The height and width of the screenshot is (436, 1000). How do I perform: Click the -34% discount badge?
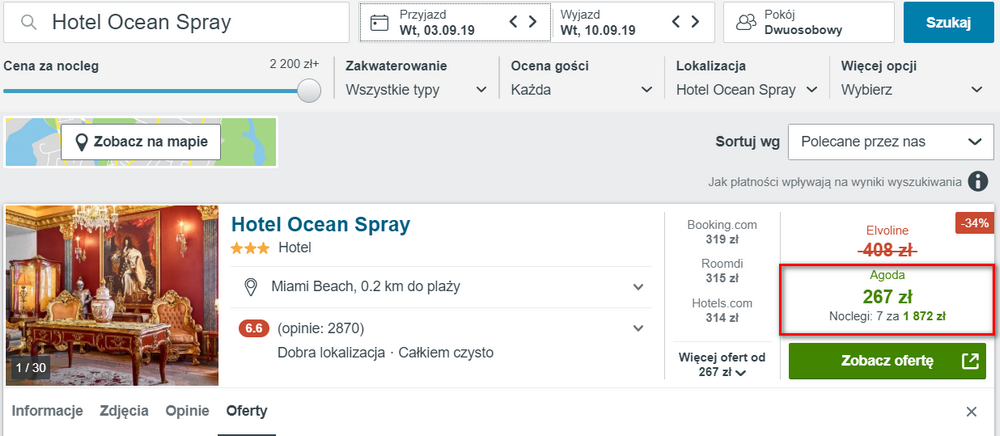coord(974,223)
